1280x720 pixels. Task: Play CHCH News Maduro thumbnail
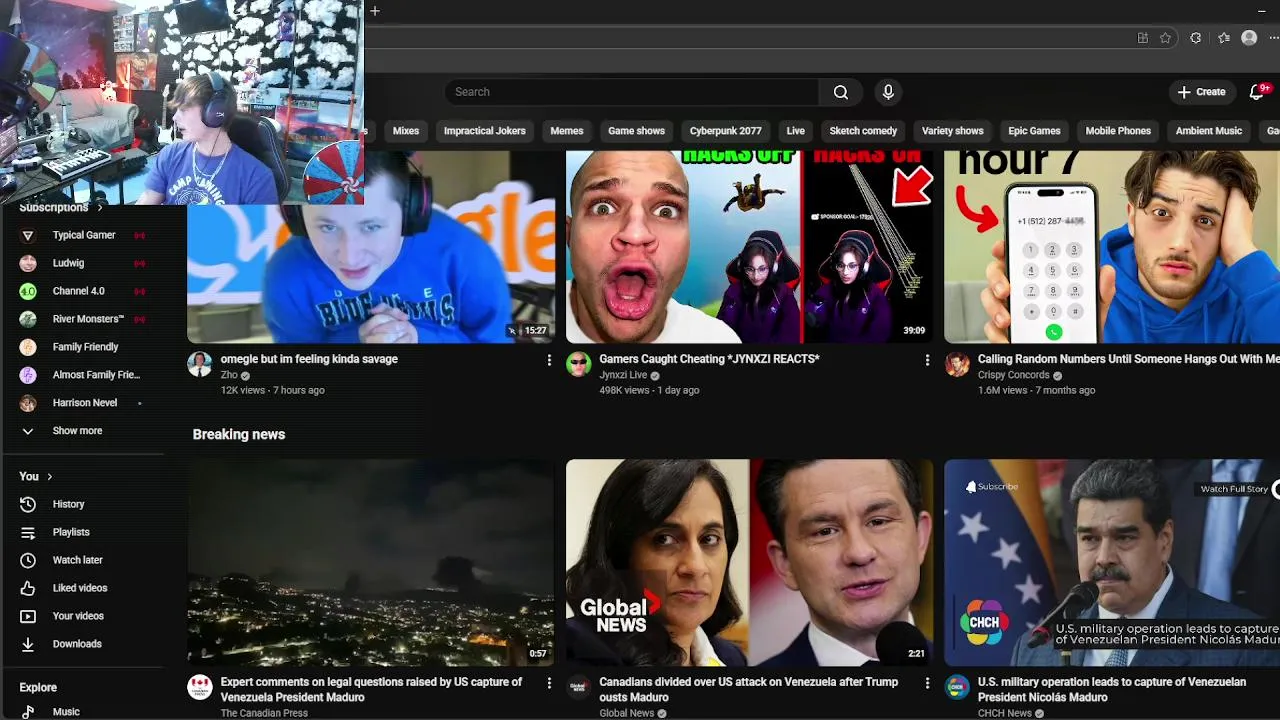(1112, 563)
